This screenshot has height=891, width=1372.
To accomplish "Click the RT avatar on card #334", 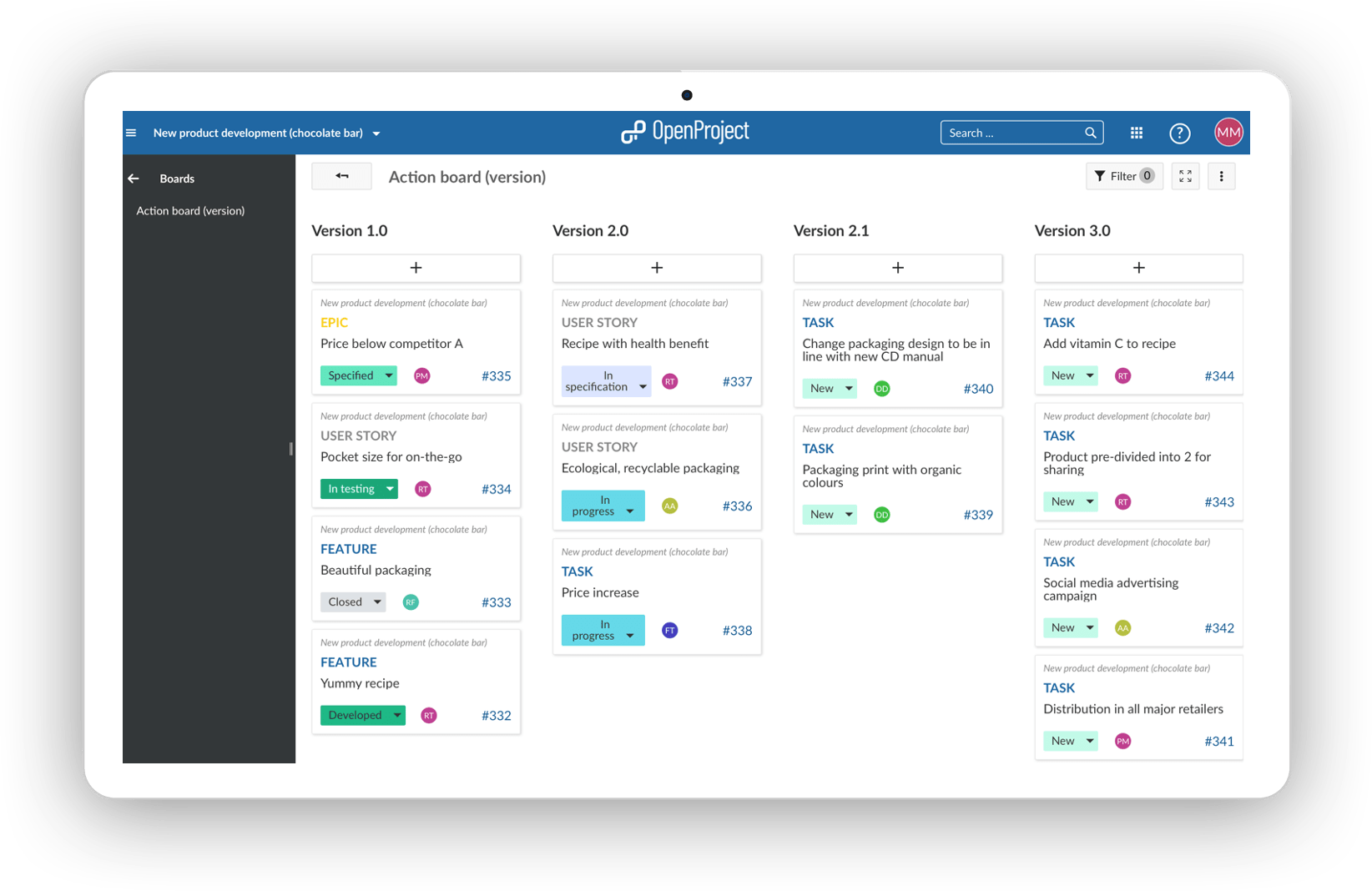I will pyautogui.click(x=423, y=489).
